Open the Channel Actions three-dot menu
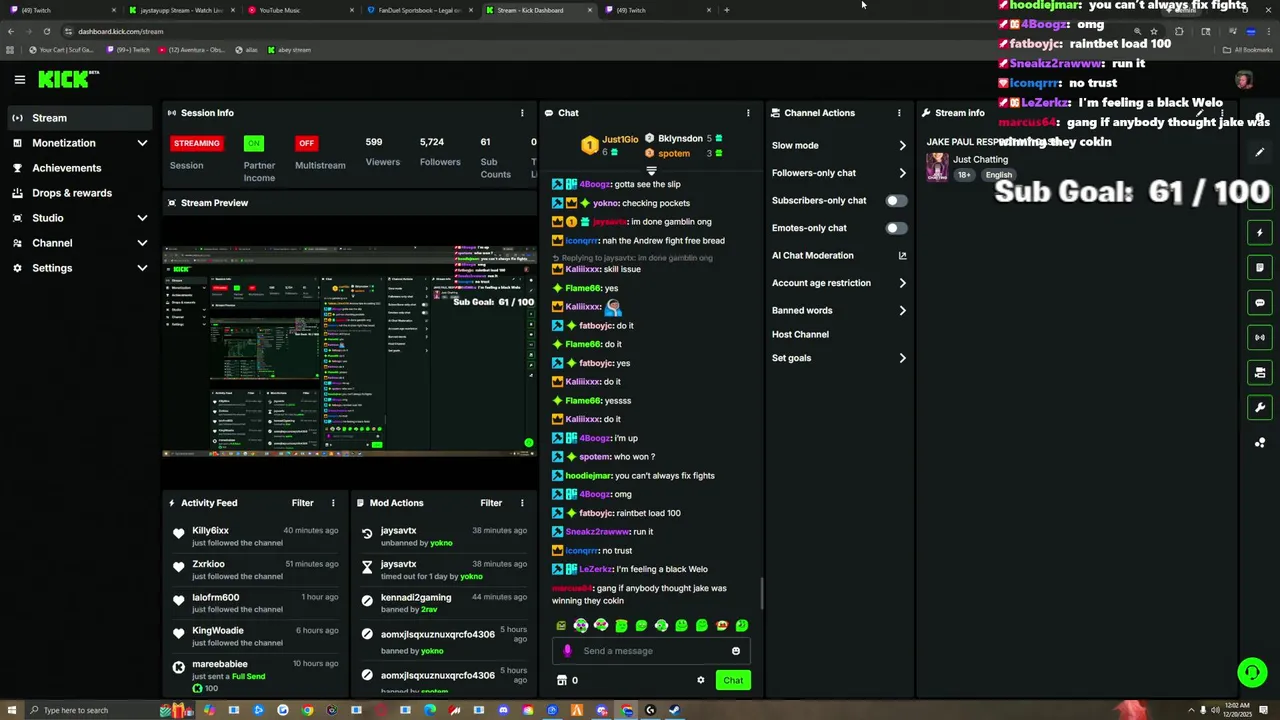Viewport: 1280px width, 720px height. [899, 113]
